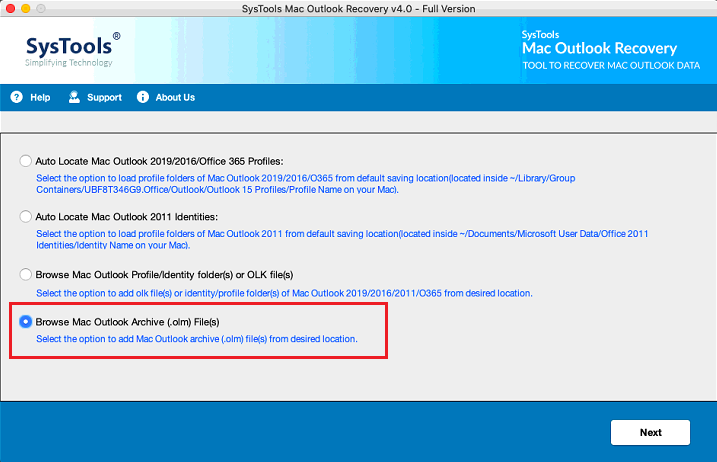Click 'Browse Mac Outlook Archive (.olm) File(s)' label
Viewport: 717px width, 462px height.
pos(128,322)
